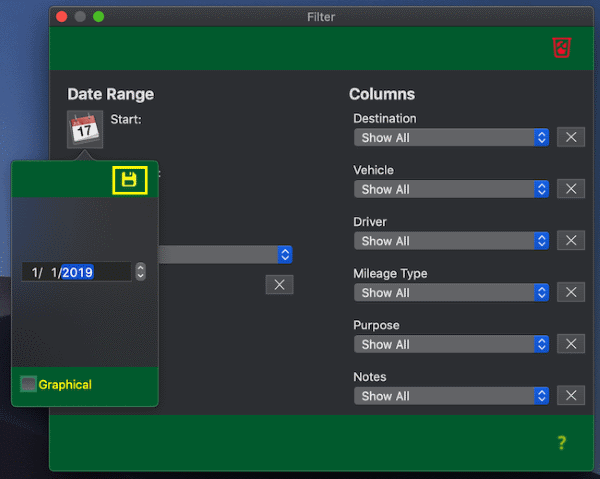Open help with the green question mark
The height and width of the screenshot is (479, 600).
coord(562,443)
